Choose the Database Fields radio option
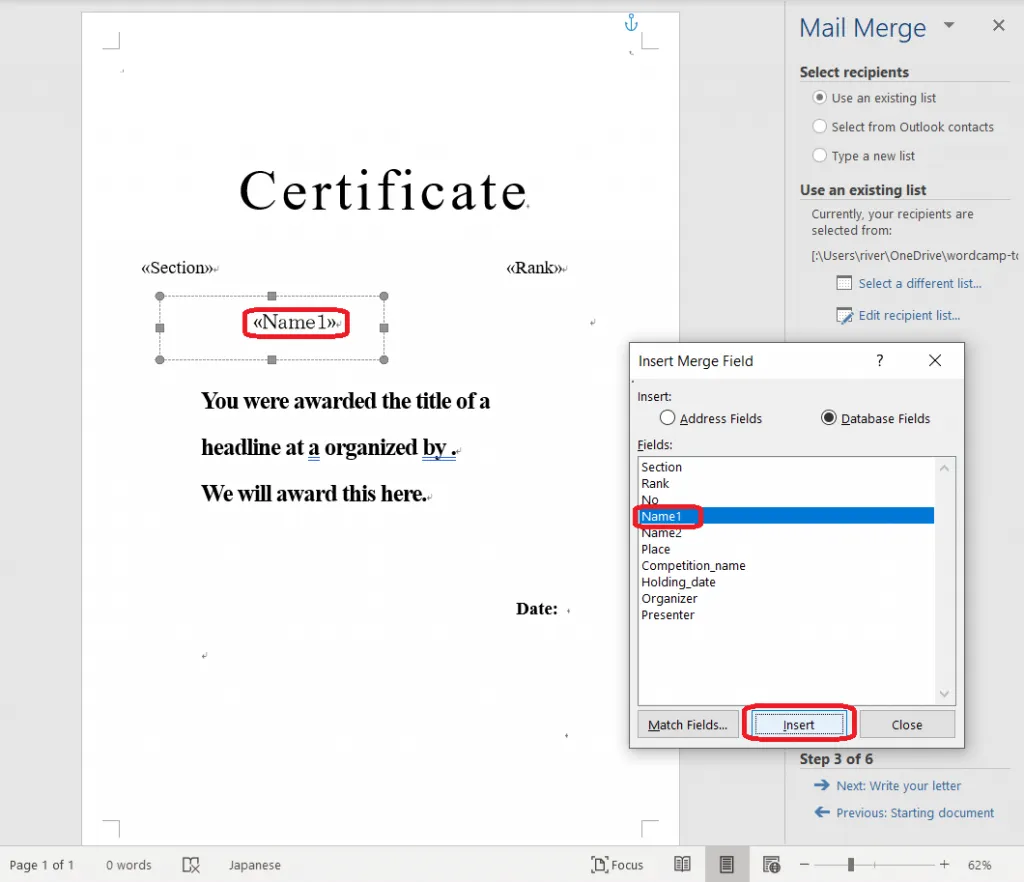 [x=828, y=418]
